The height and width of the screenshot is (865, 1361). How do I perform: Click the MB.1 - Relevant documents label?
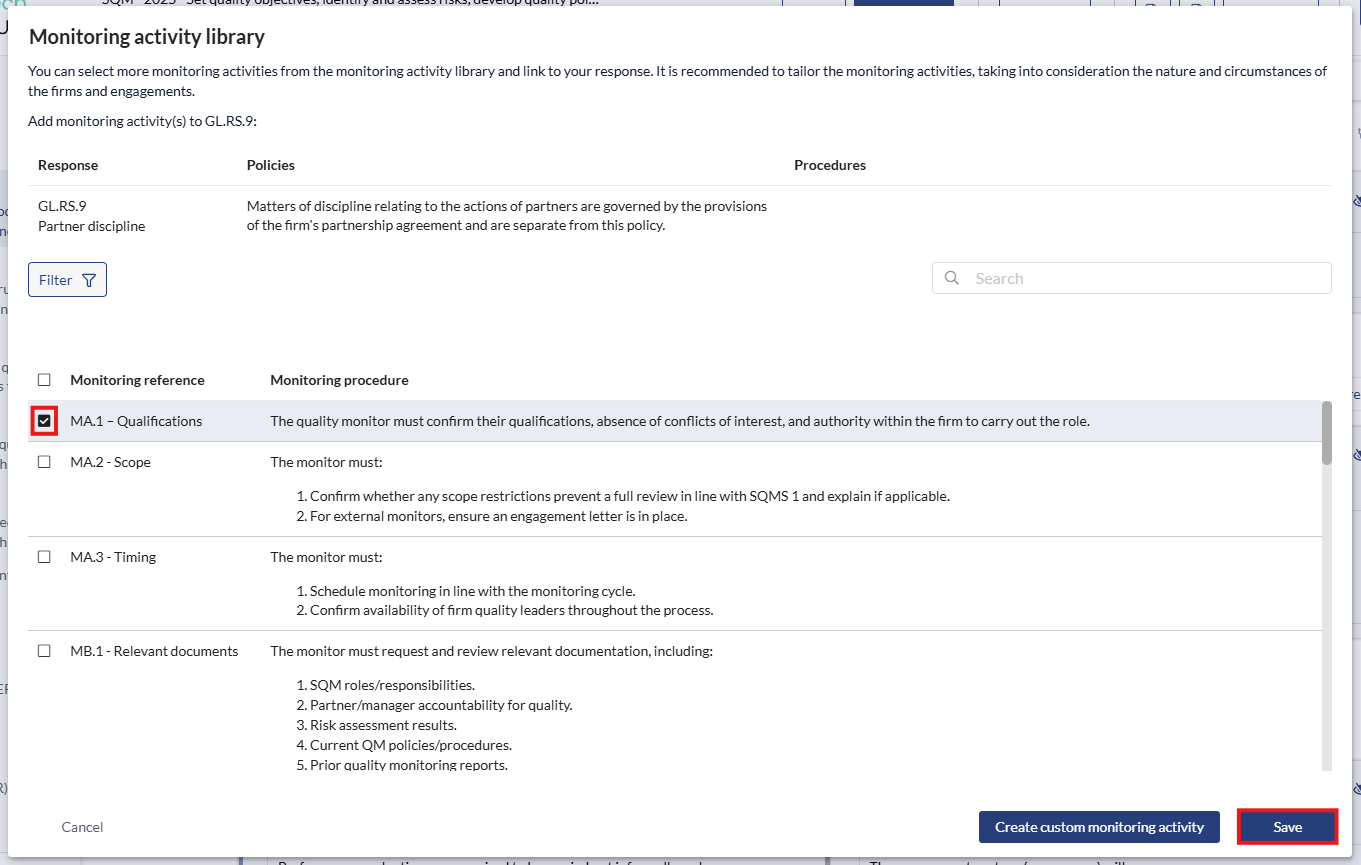click(x=154, y=651)
